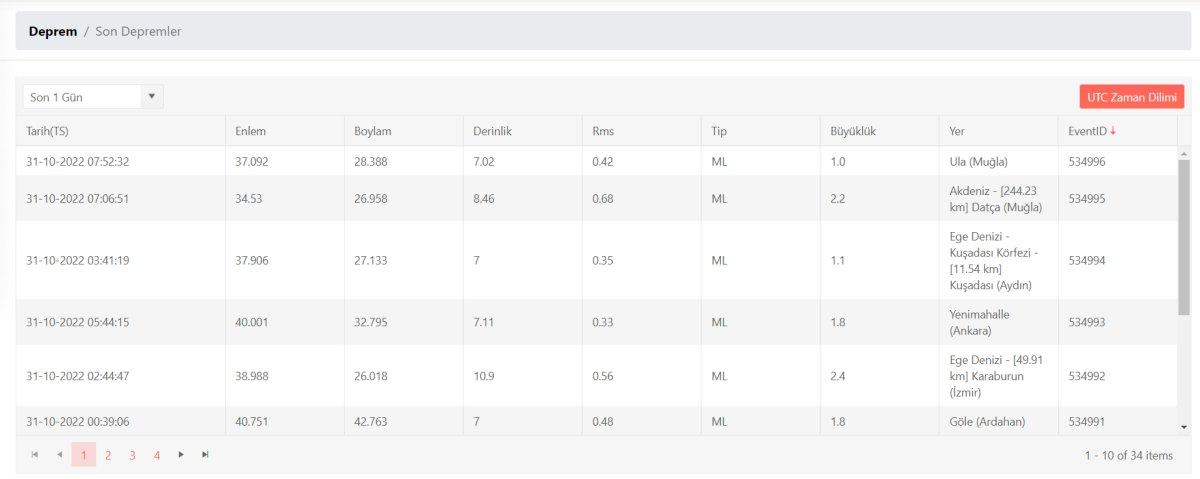Go to the previous page arrow

click(x=59, y=455)
